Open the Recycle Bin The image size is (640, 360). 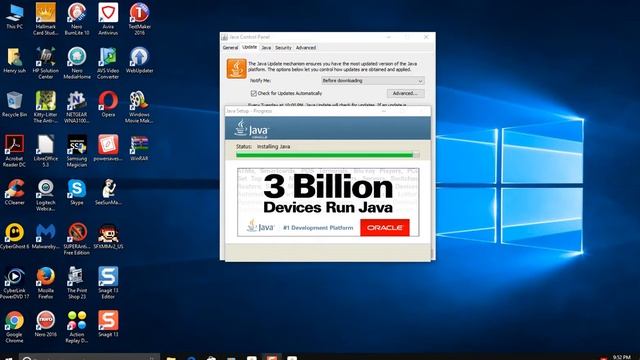pos(14,104)
